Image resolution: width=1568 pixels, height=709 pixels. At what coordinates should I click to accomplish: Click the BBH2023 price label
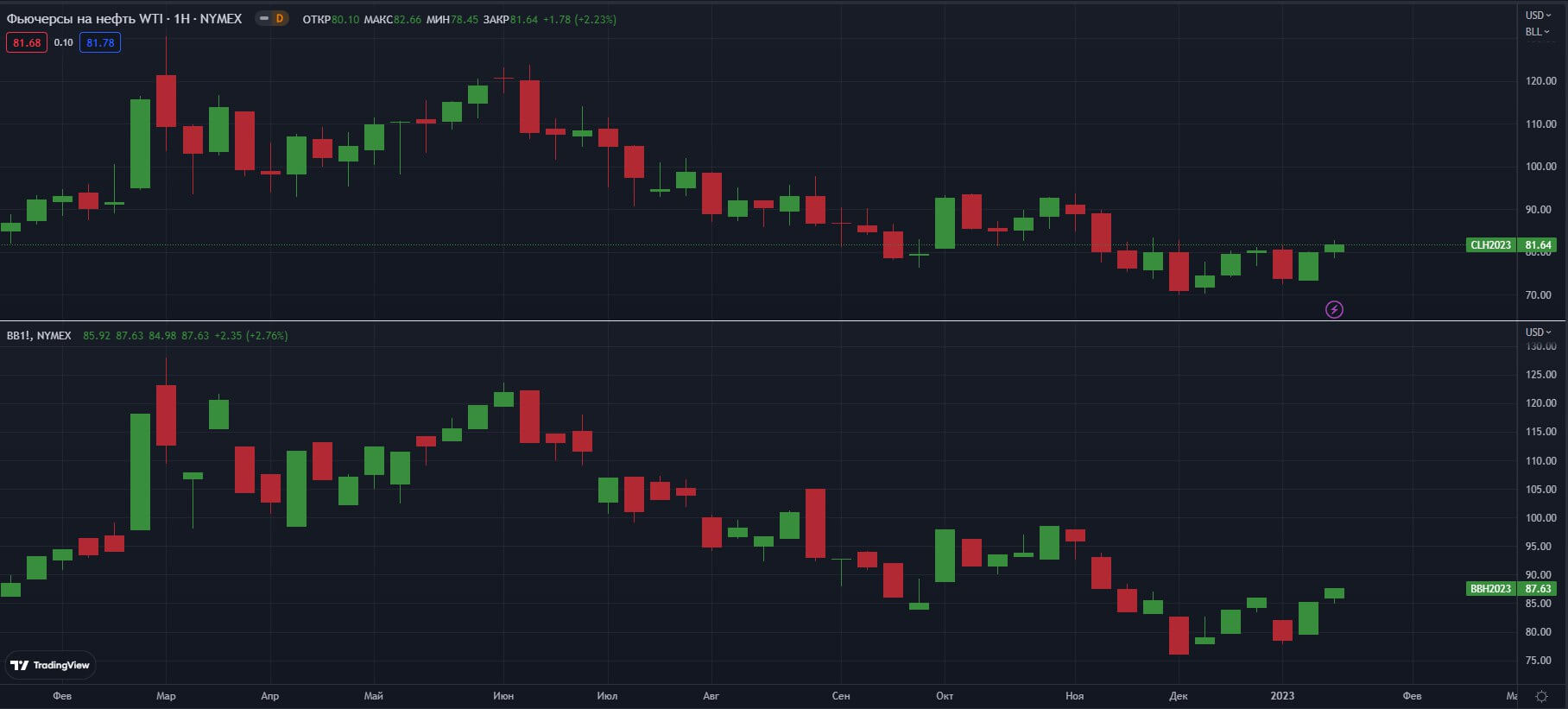[x=1491, y=589]
